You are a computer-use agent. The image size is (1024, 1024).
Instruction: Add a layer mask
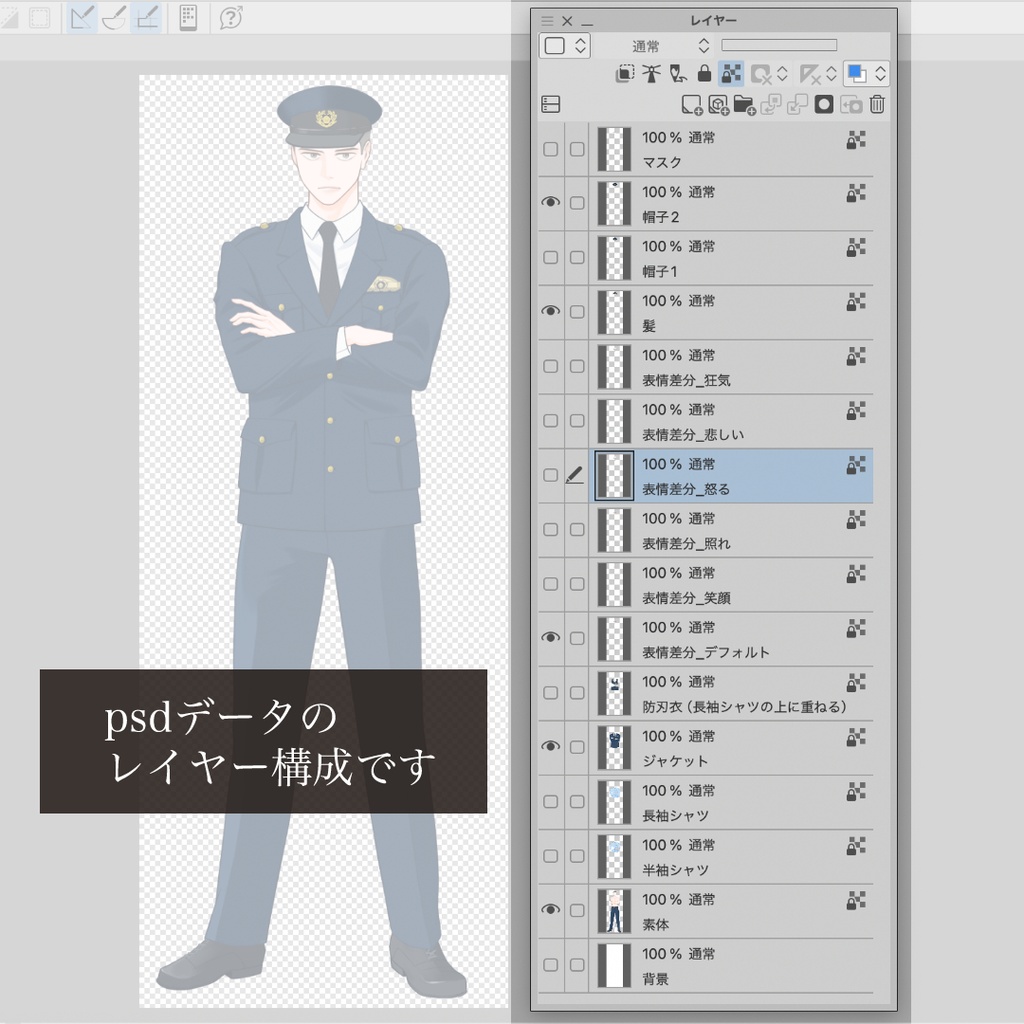(x=823, y=104)
